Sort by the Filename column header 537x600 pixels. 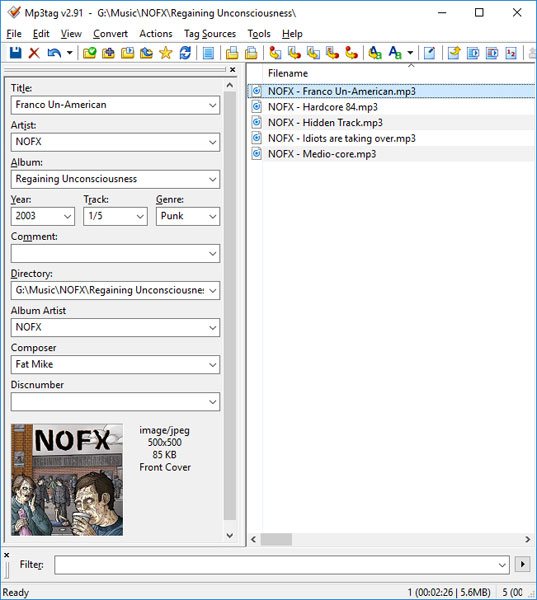coord(288,73)
